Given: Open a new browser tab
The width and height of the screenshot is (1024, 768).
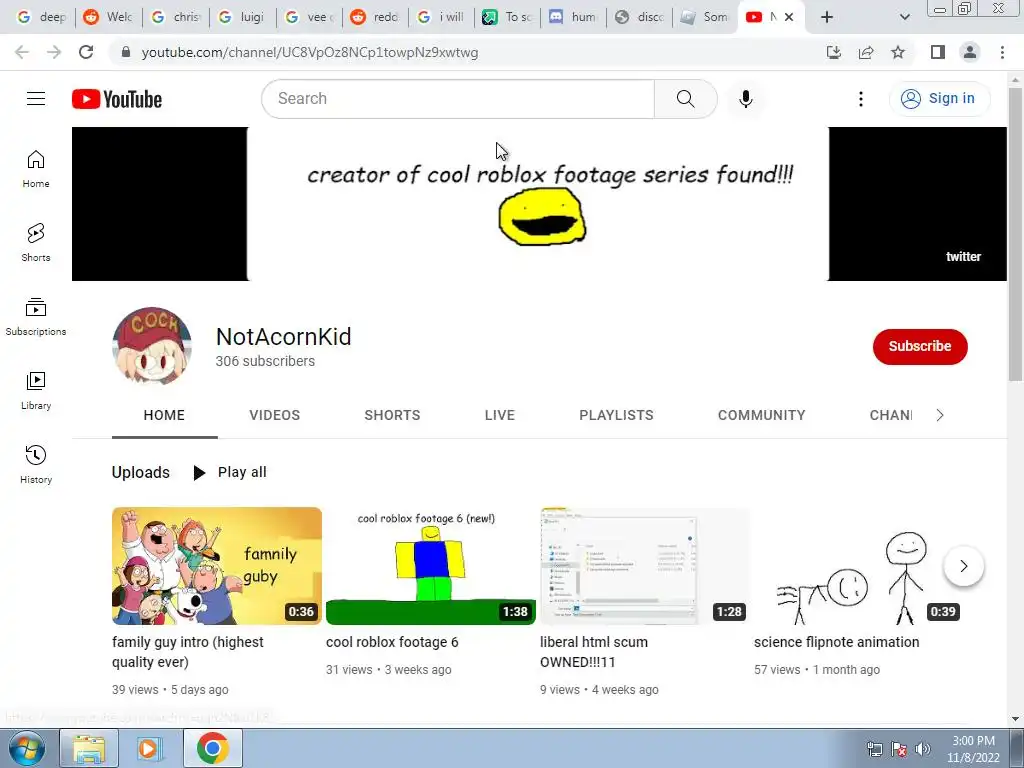Looking at the screenshot, I should pyautogui.click(x=827, y=17).
